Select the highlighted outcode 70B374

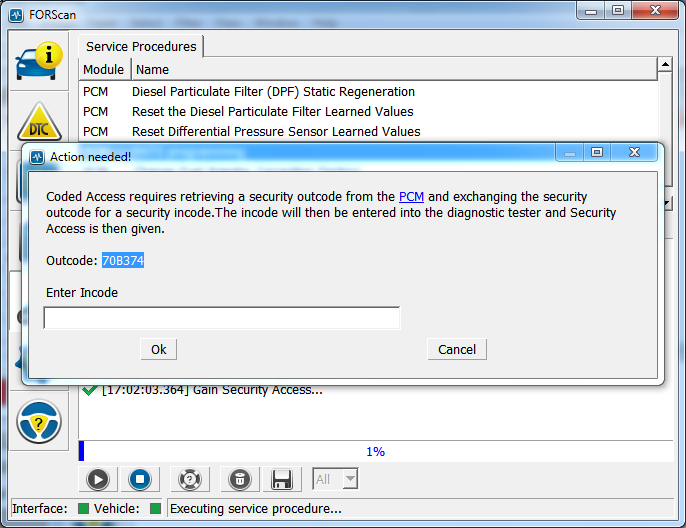click(x=124, y=261)
